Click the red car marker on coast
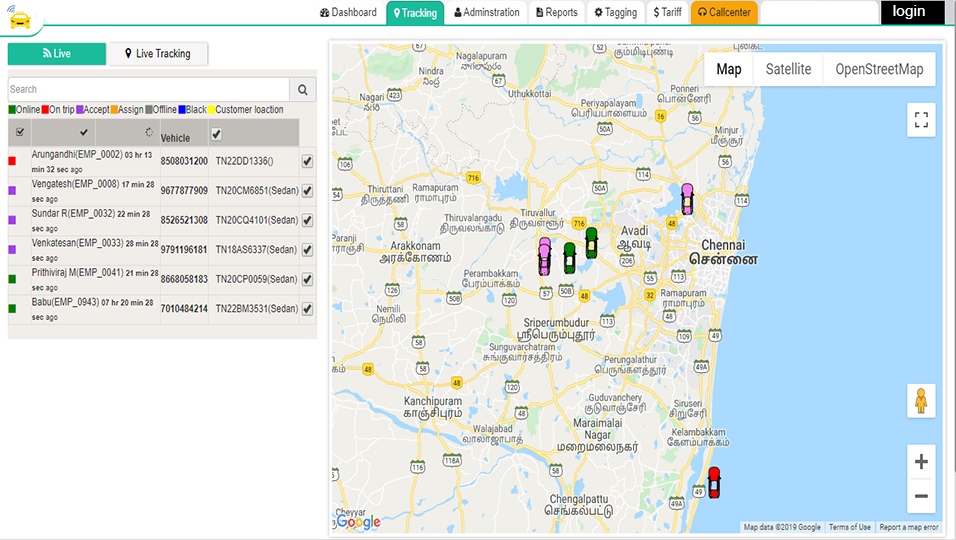 tap(714, 483)
